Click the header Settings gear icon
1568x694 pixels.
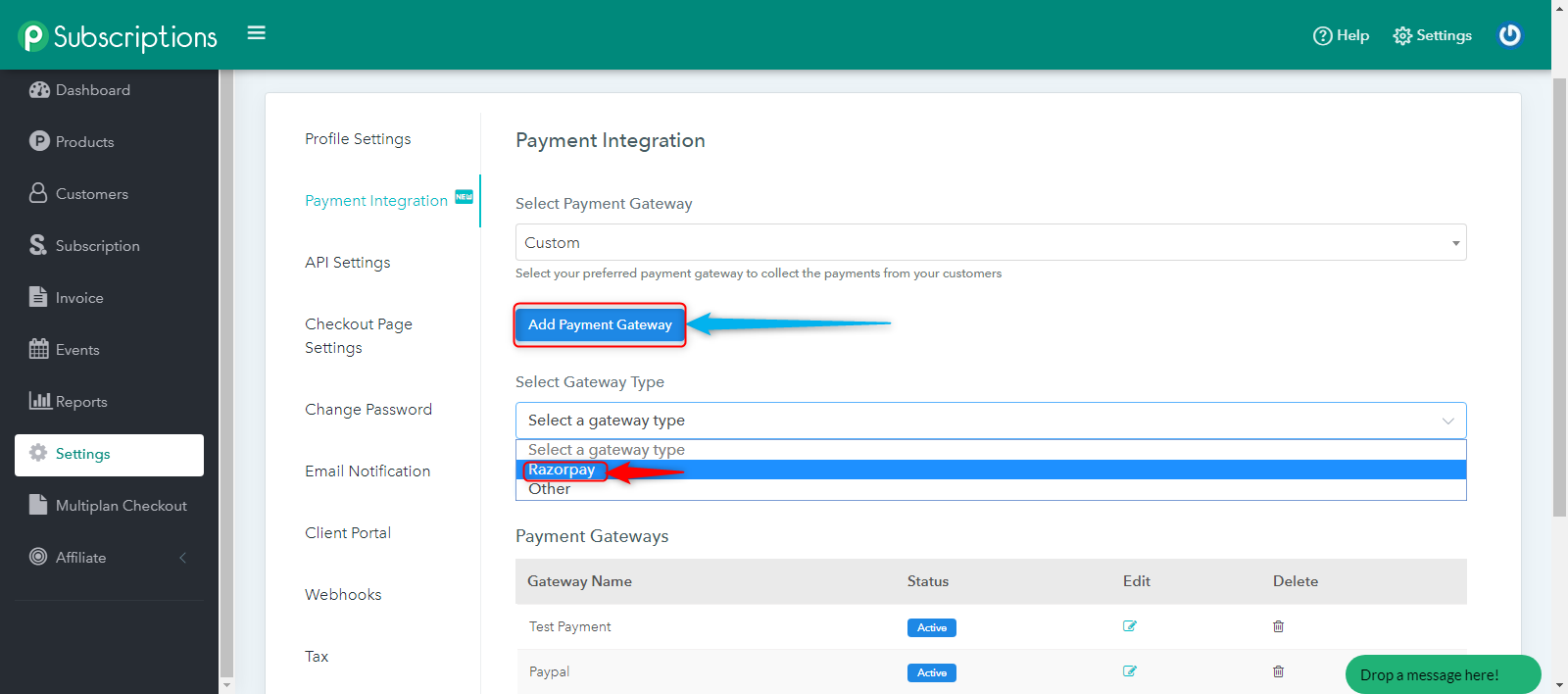(1402, 36)
